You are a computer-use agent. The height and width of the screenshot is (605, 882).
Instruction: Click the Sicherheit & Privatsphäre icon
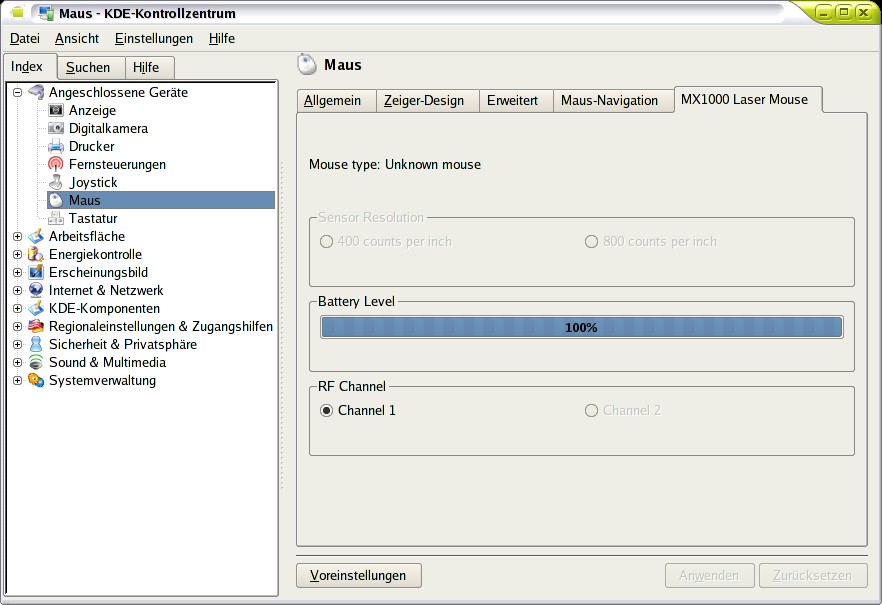(x=36, y=344)
